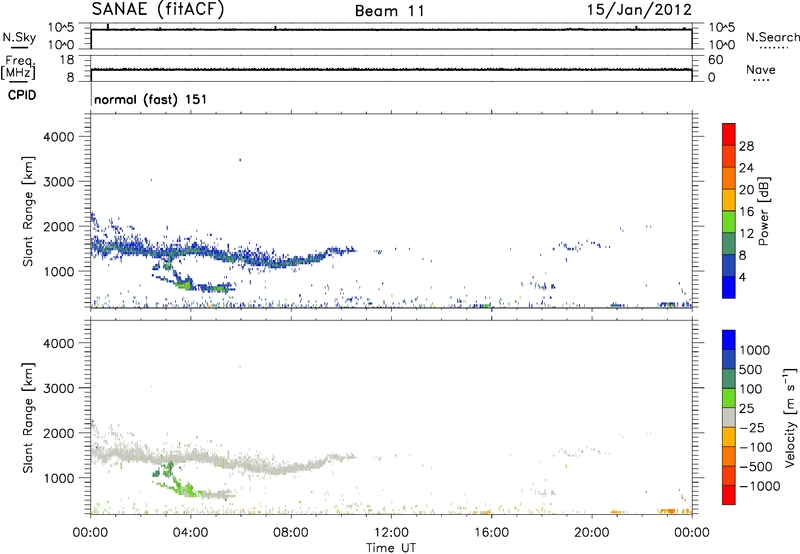Viewport: 800px width, 554px height.
Task: Pick the Power colorbar segment between 24 and 20
Action: click(x=729, y=178)
